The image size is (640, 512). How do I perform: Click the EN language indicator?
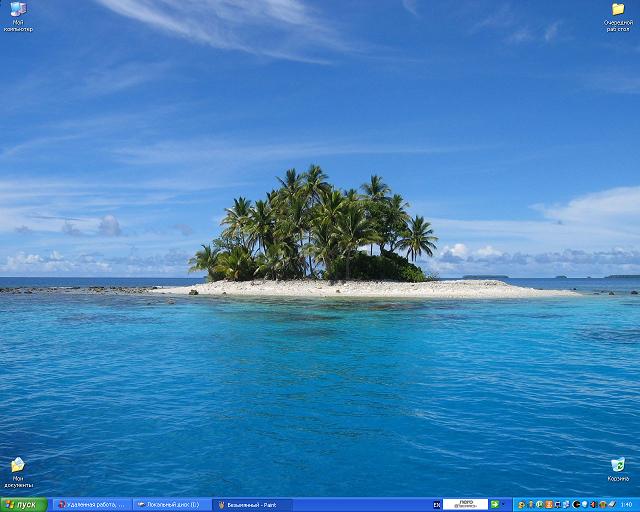click(437, 505)
